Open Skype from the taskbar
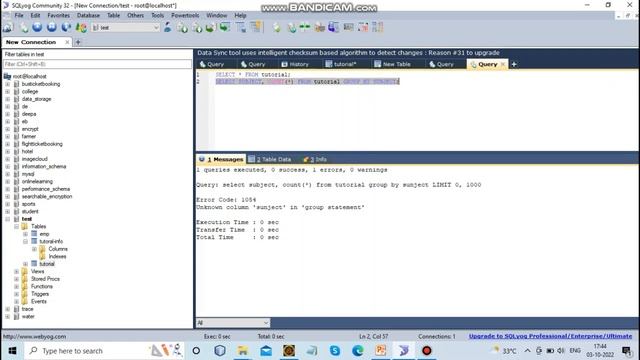The height and width of the screenshot is (360, 640). (335, 351)
